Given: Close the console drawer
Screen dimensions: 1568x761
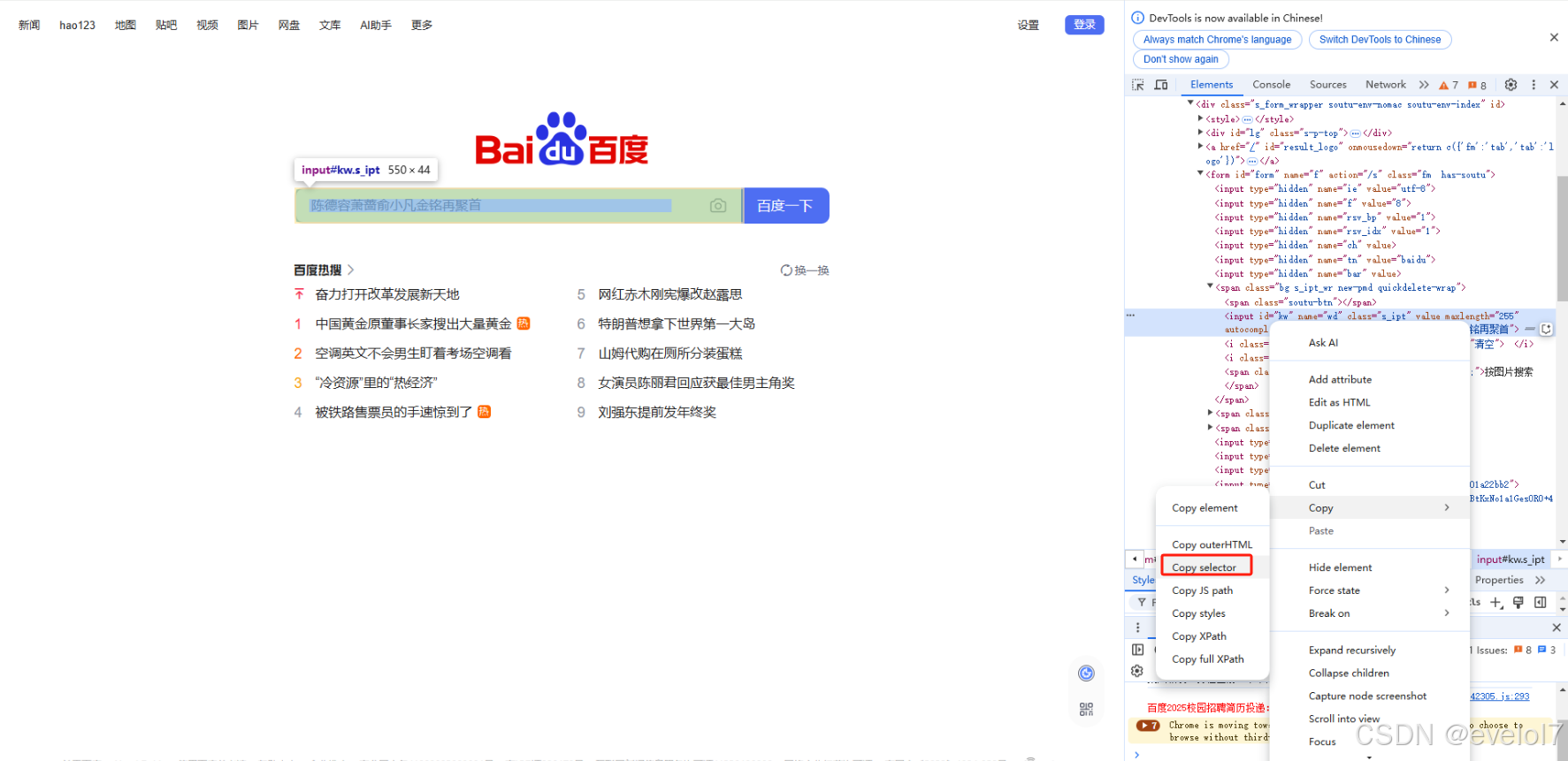Looking at the screenshot, I should [x=1557, y=628].
